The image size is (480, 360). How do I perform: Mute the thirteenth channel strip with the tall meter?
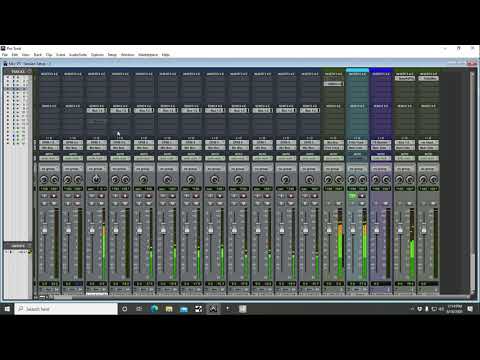click(x=338, y=203)
